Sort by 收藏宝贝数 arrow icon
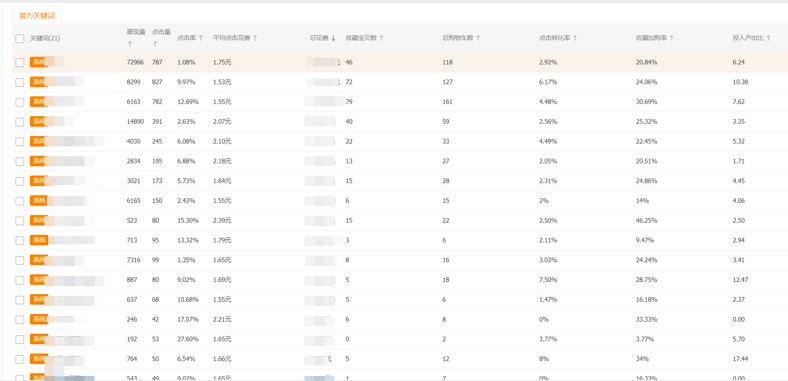This screenshot has height=381, width=788. point(381,38)
